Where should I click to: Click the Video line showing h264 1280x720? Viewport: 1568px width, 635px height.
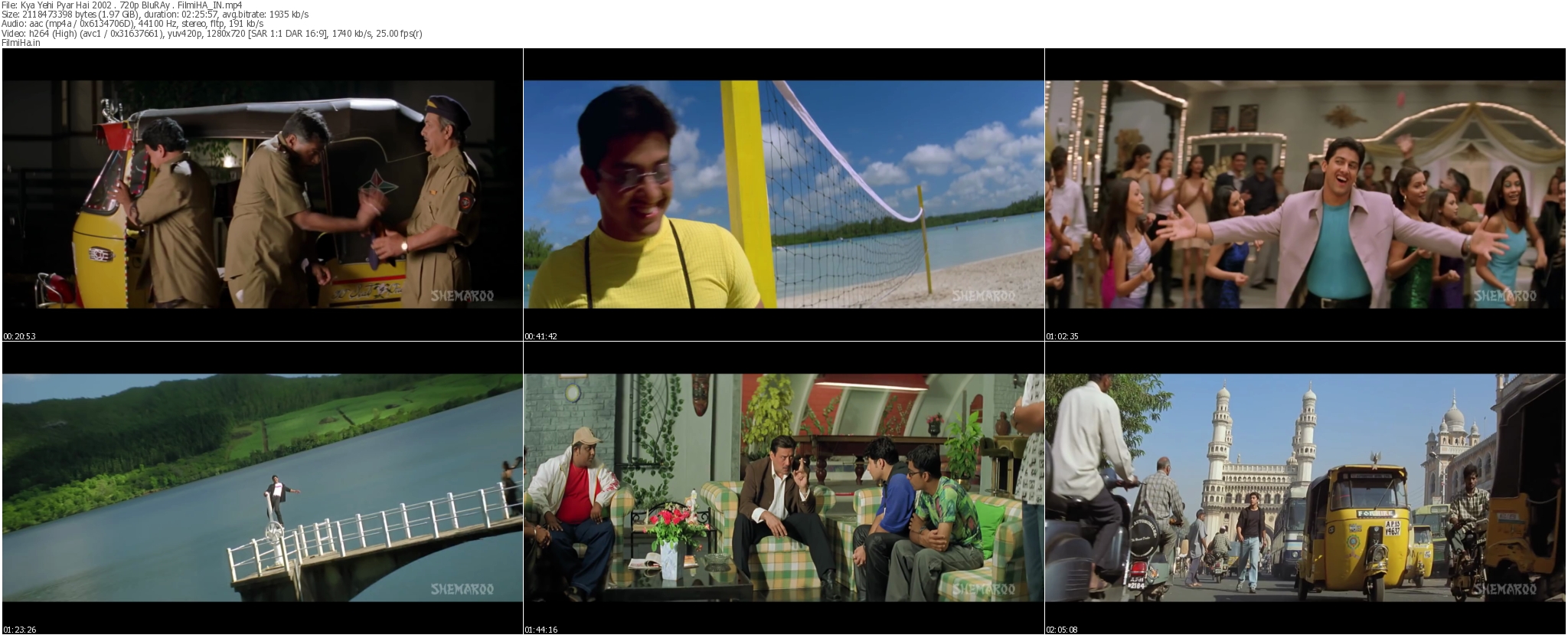click(212, 34)
